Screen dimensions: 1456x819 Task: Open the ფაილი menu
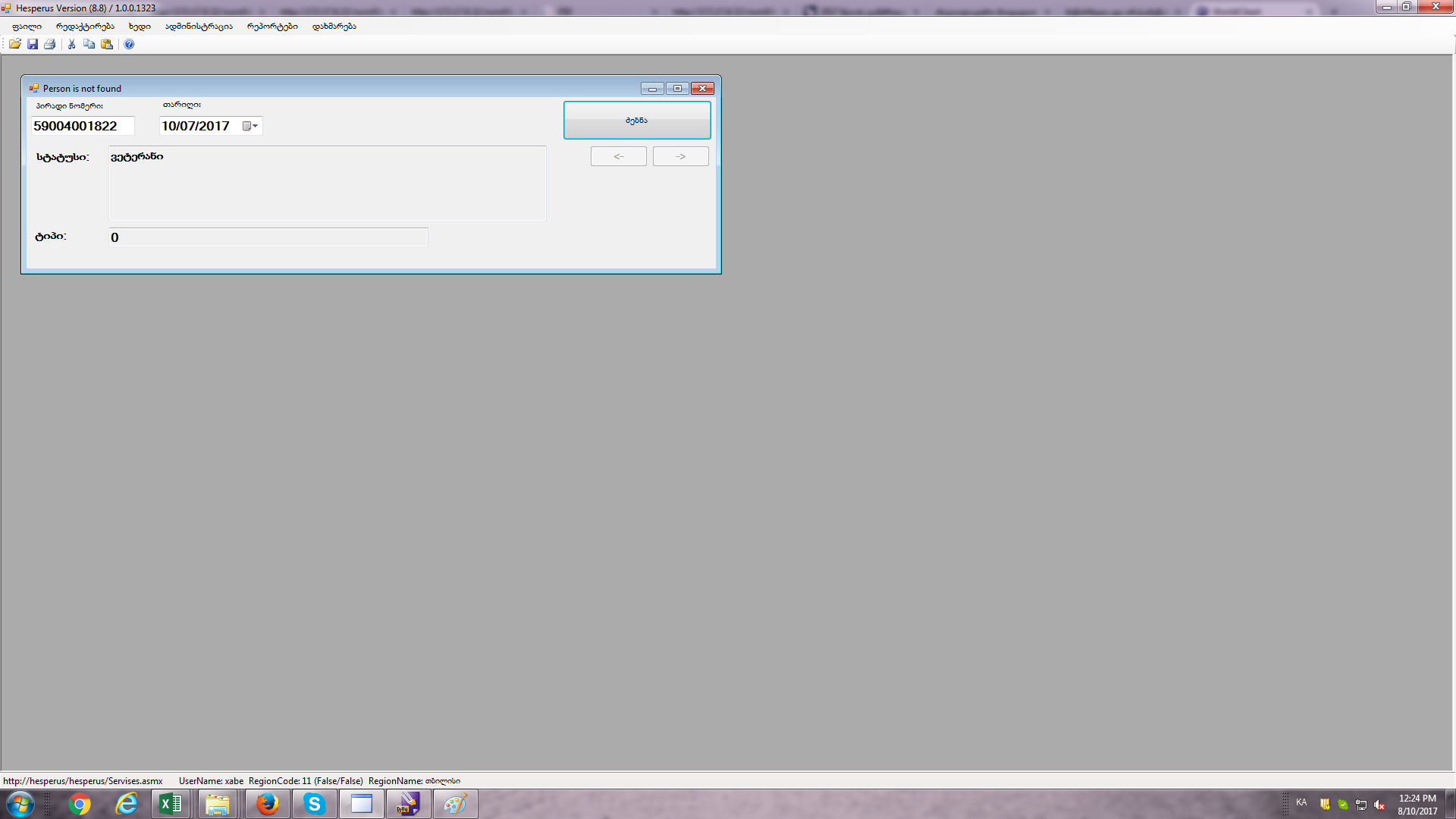27,27
